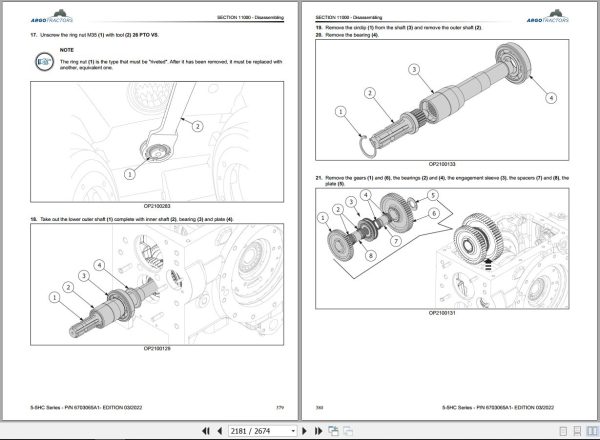Click figure OP2100129 lower shaft illustration

coord(157,284)
